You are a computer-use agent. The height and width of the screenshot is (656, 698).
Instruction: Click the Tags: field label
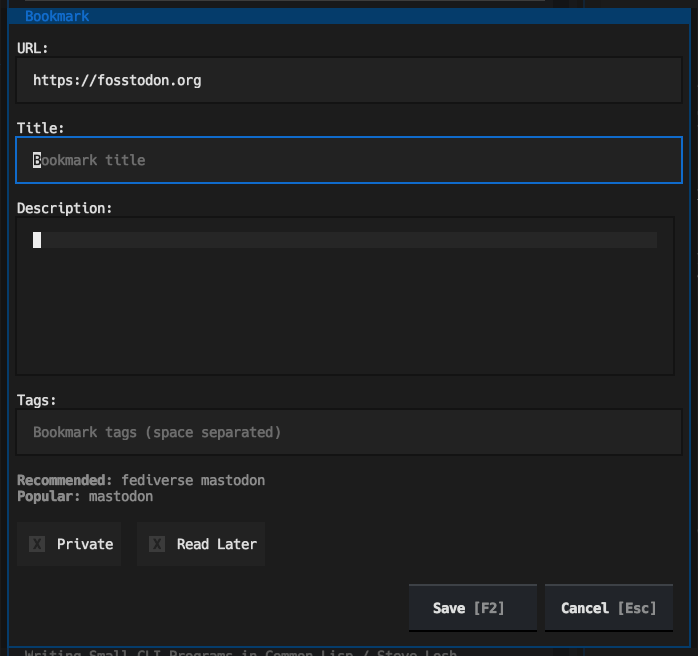point(37,400)
